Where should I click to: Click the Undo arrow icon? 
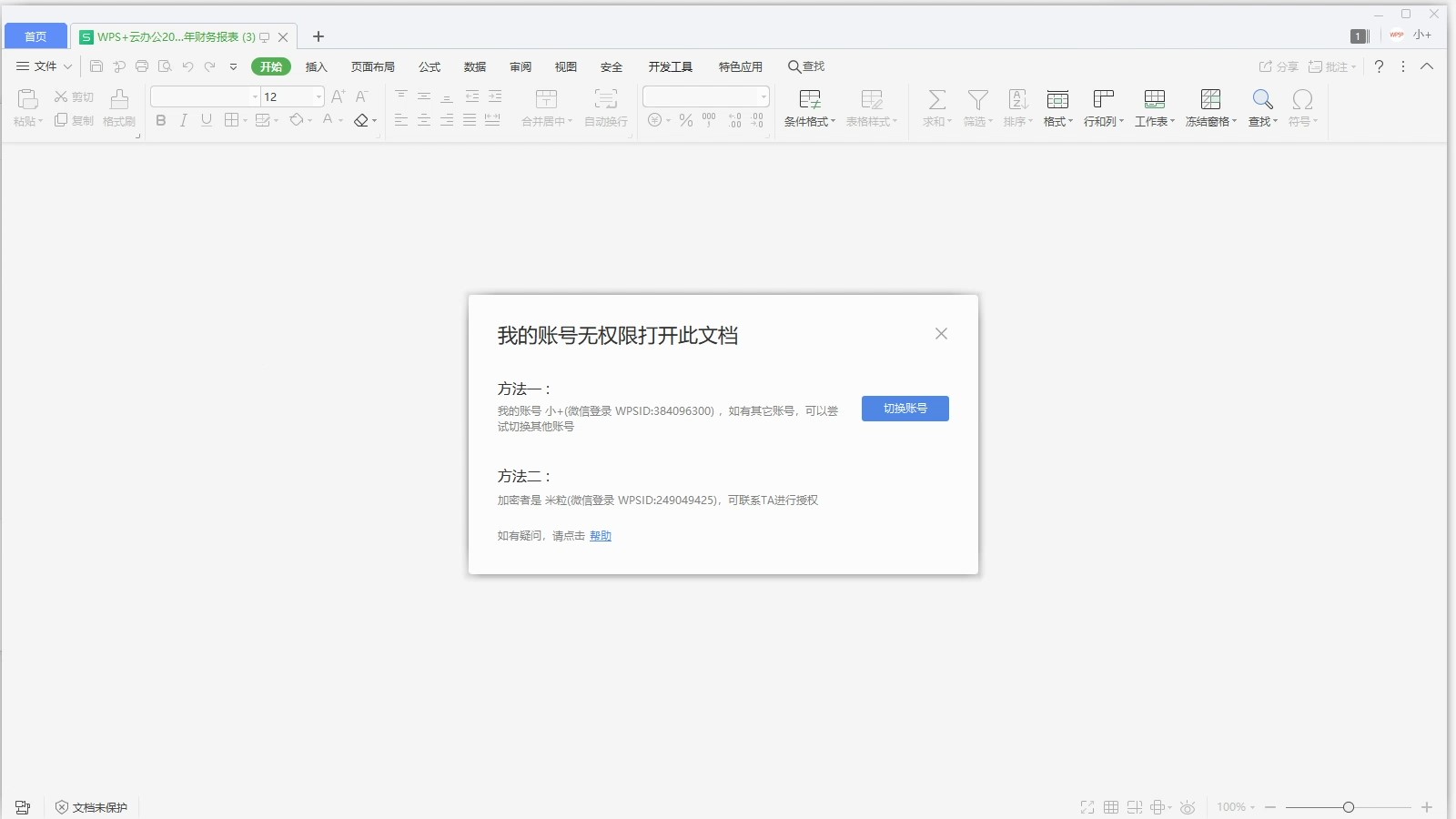[x=187, y=66]
